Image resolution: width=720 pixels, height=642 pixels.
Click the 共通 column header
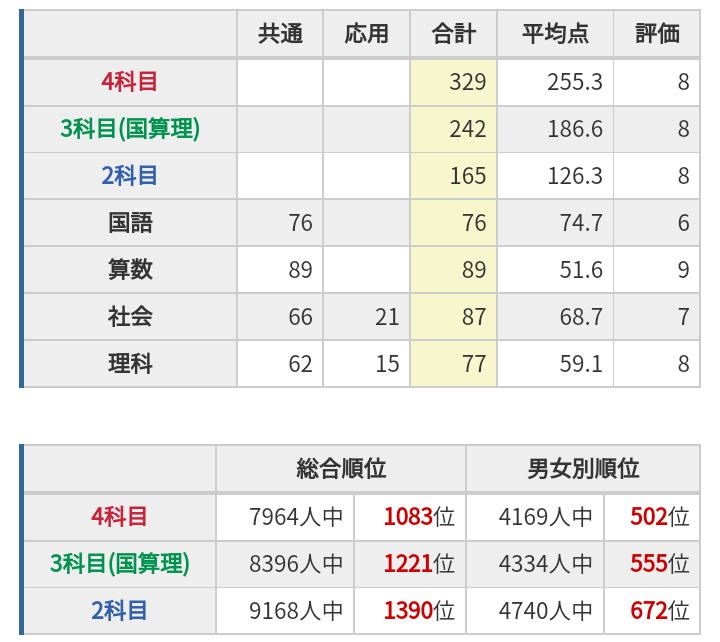[x=280, y=34]
